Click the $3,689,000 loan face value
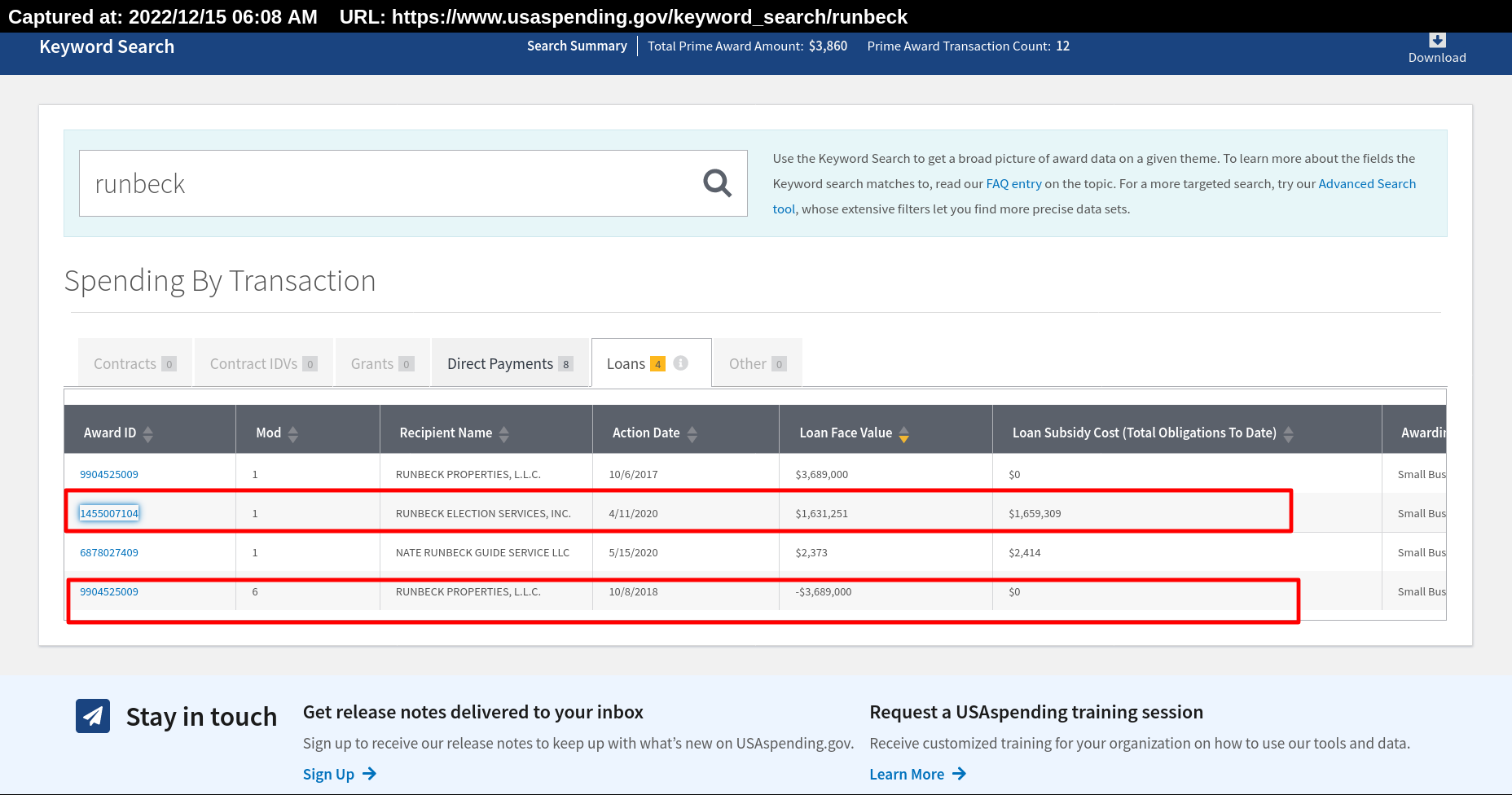The height and width of the screenshot is (795, 1512). click(821, 474)
